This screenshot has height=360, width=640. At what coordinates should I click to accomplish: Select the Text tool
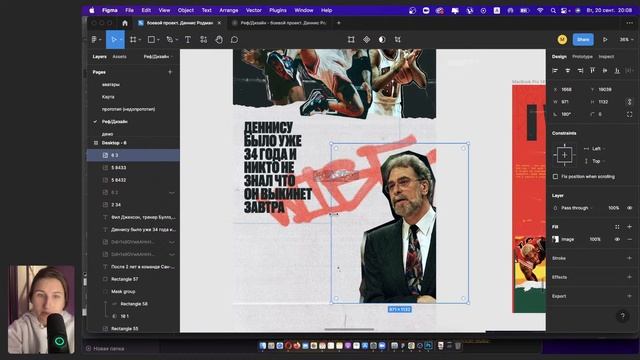(188, 40)
